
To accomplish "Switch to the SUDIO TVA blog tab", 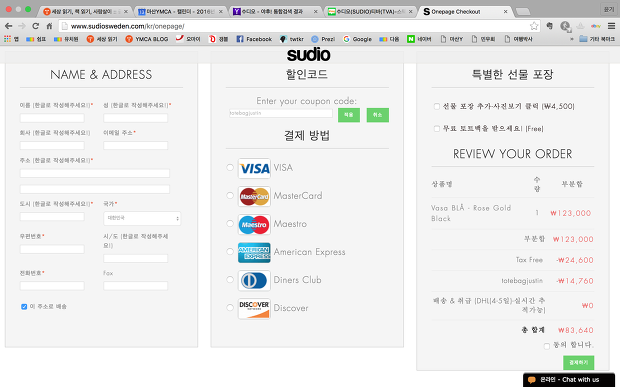I will click(x=370, y=11).
